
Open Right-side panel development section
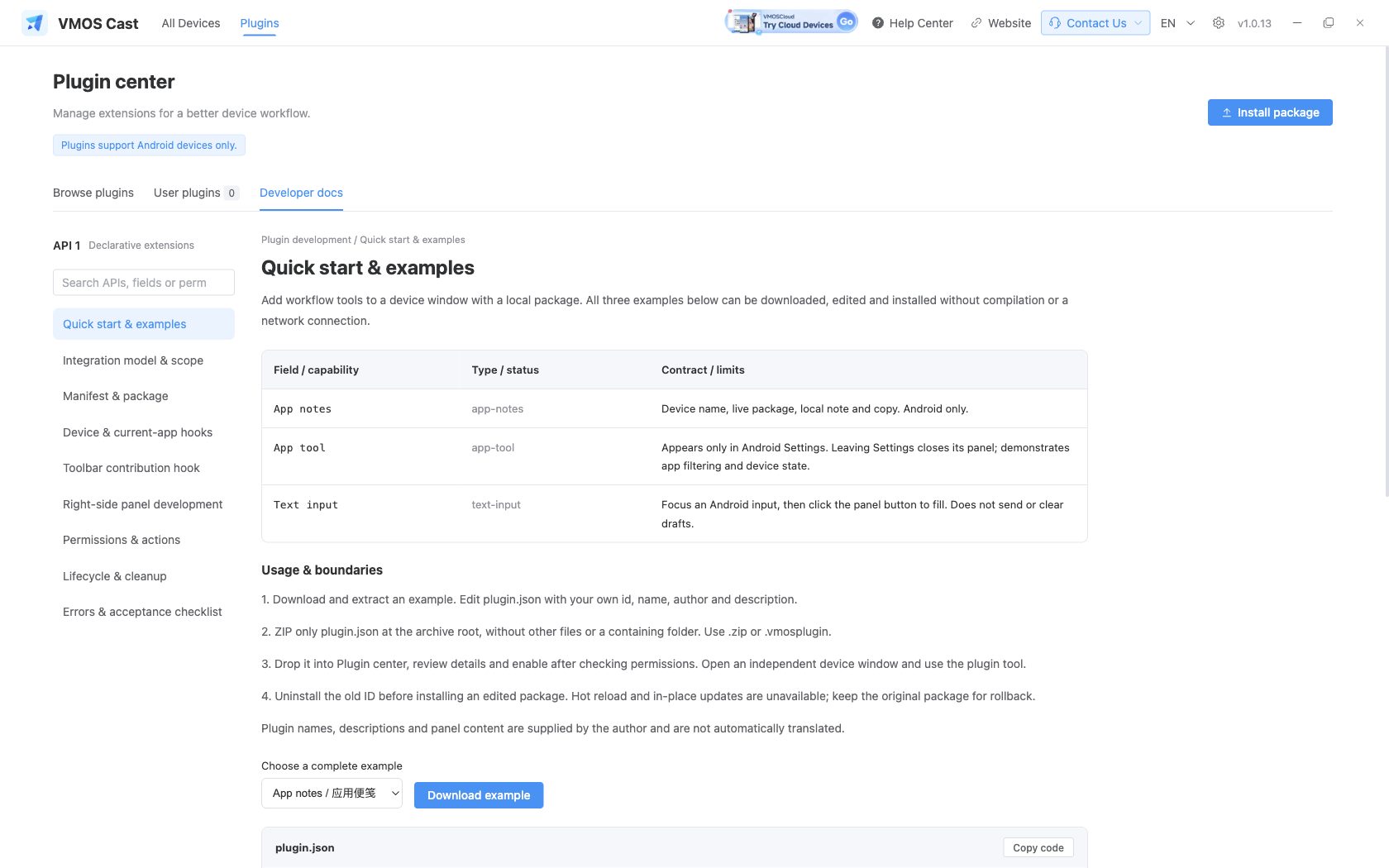(x=144, y=504)
